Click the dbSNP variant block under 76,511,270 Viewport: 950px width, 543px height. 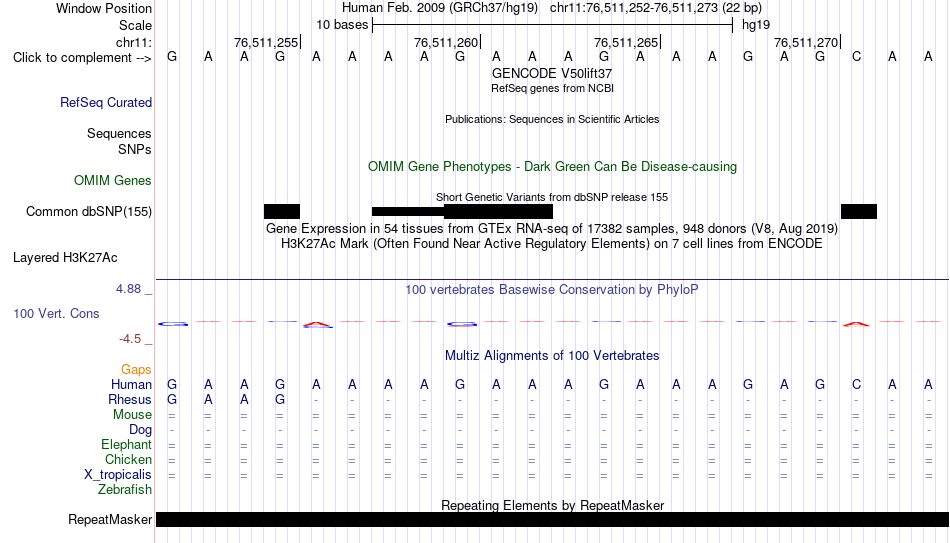859,212
